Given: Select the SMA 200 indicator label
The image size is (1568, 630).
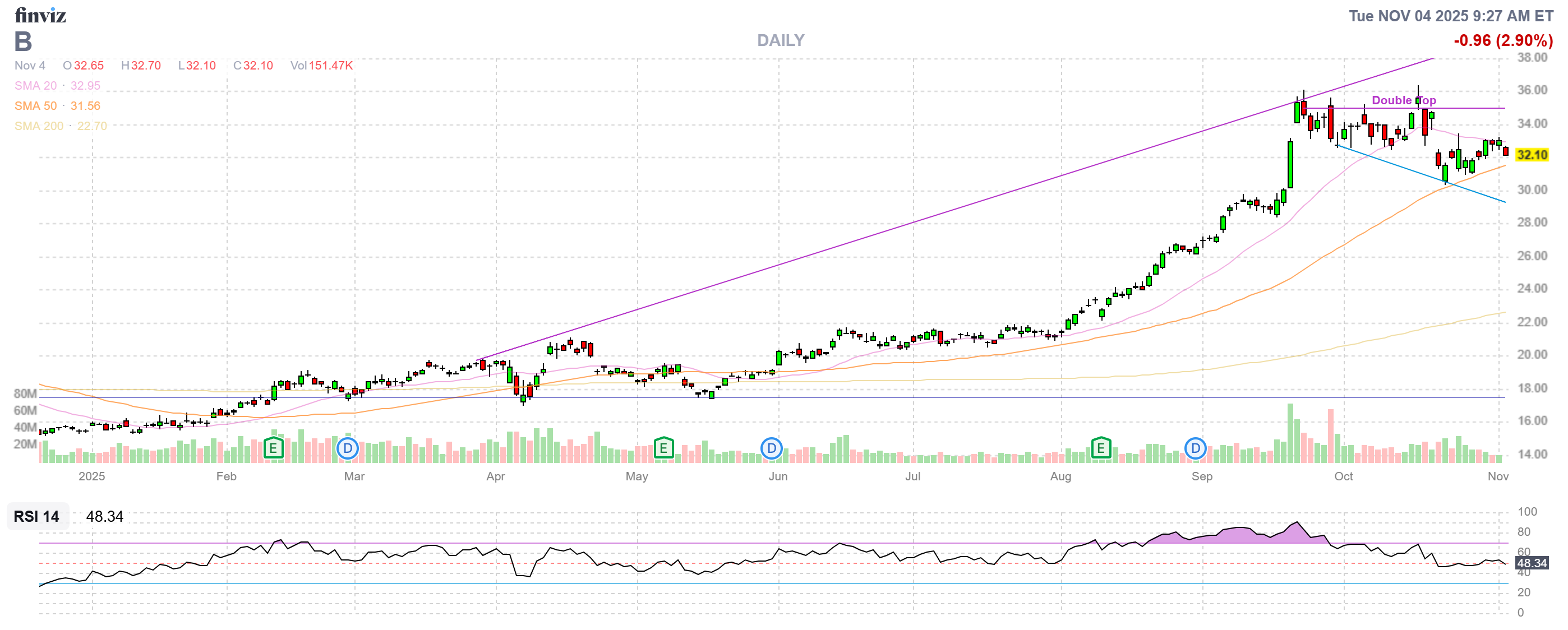Looking at the screenshot, I should (38, 126).
